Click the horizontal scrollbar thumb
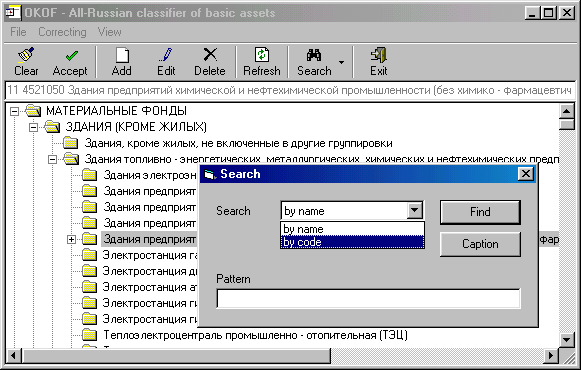The height and width of the screenshot is (370, 581). pyautogui.click(x=176, y=356)
